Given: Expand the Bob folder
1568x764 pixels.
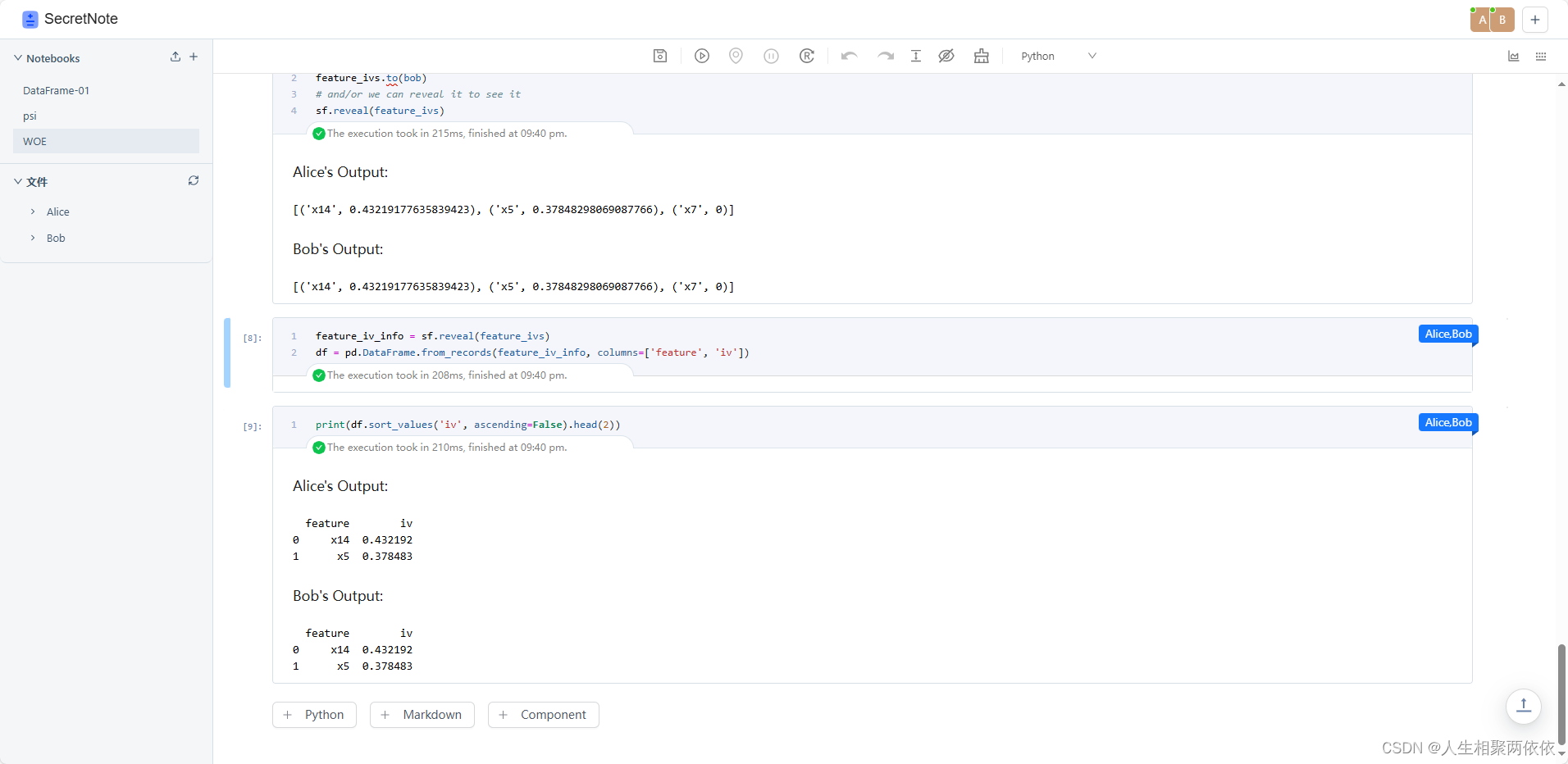Looking at the screenshot, I should click(x=33, y=238).
